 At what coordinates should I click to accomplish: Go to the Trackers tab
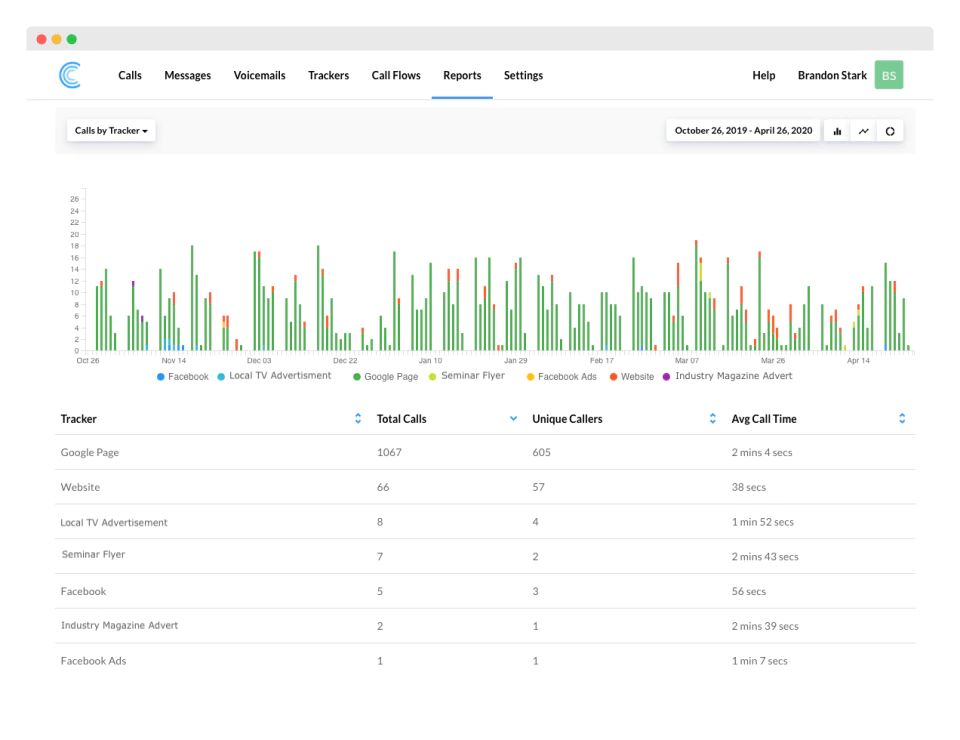[x=328, y=75]
